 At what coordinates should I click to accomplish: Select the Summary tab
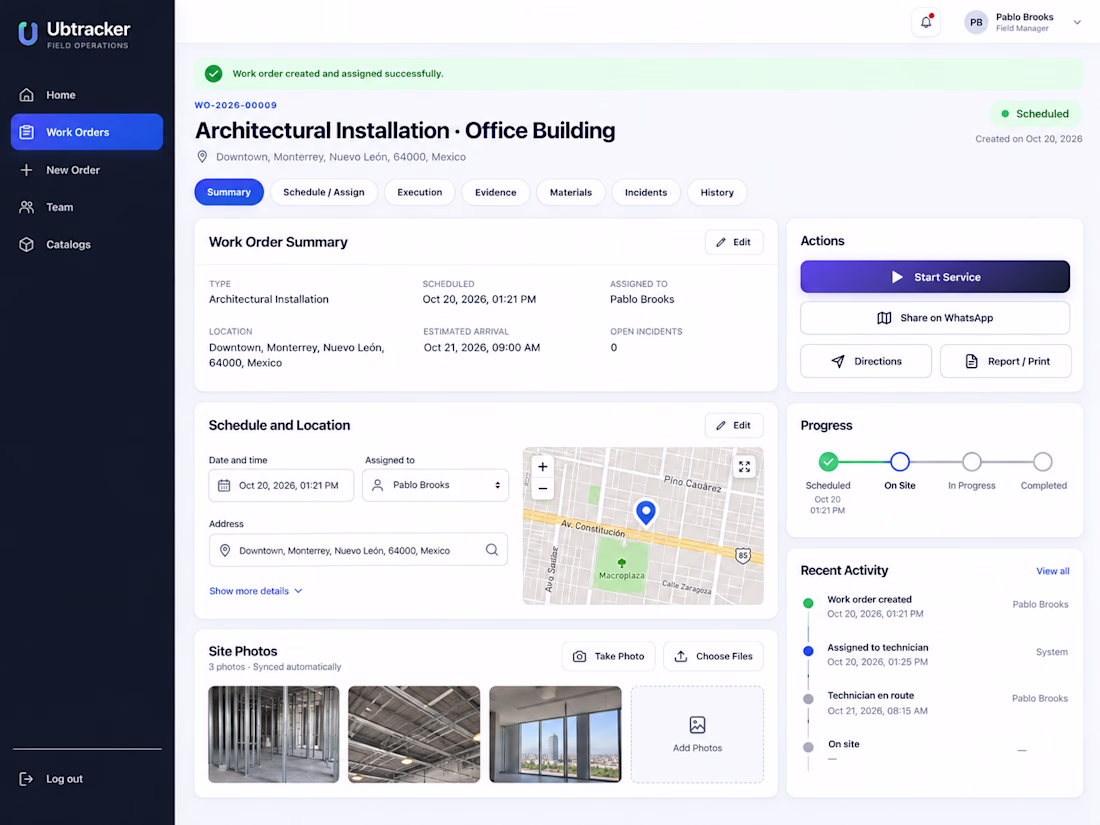coord(229,192)
